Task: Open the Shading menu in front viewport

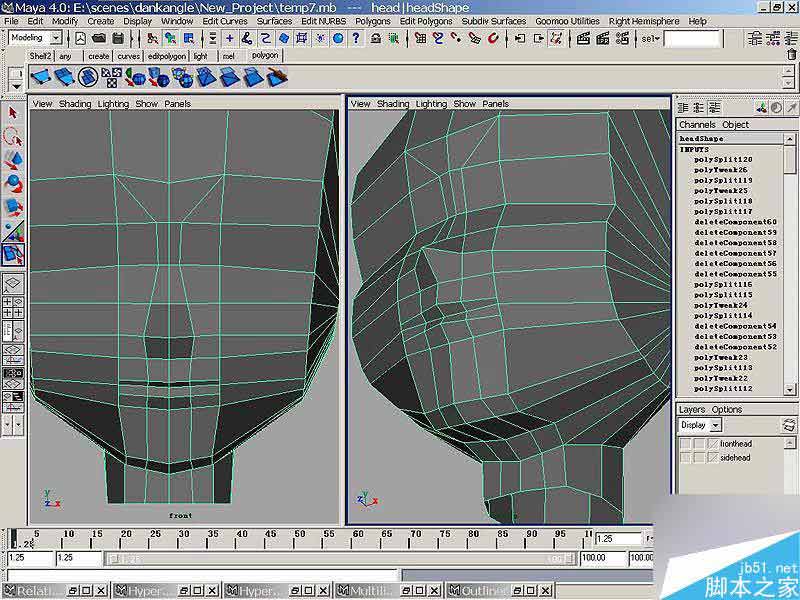Action: pos(74,104)
